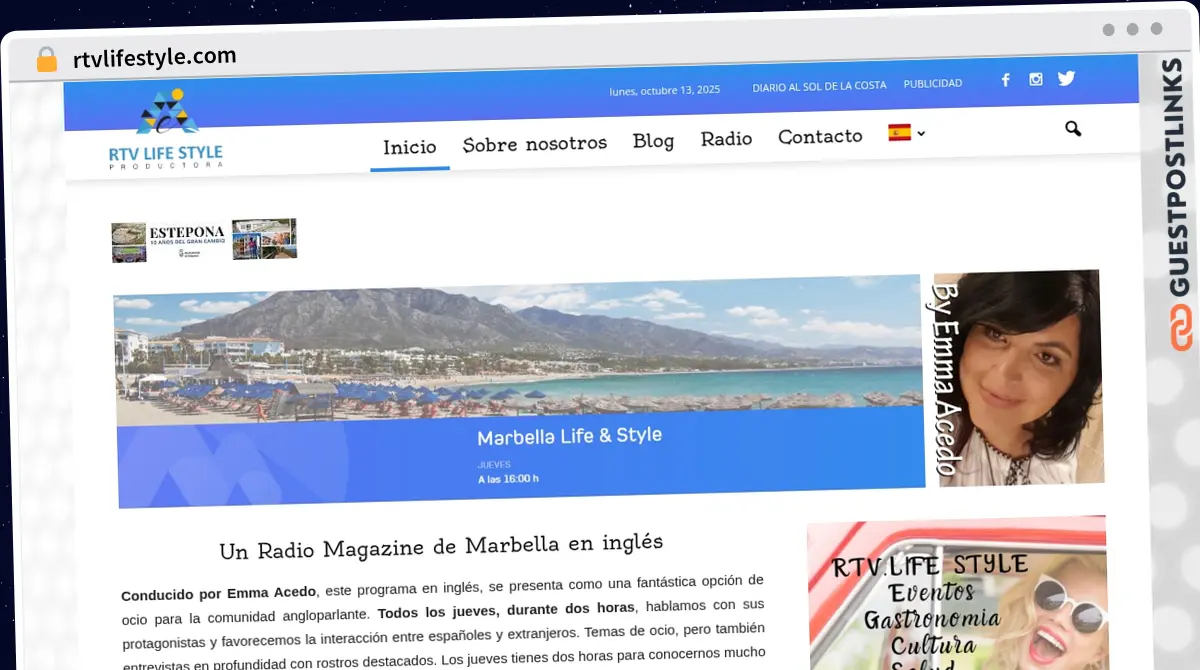Click the Estepona advertisement banner
The width and height of the screenshot is (1200, 670).
(x=204, y=240)
